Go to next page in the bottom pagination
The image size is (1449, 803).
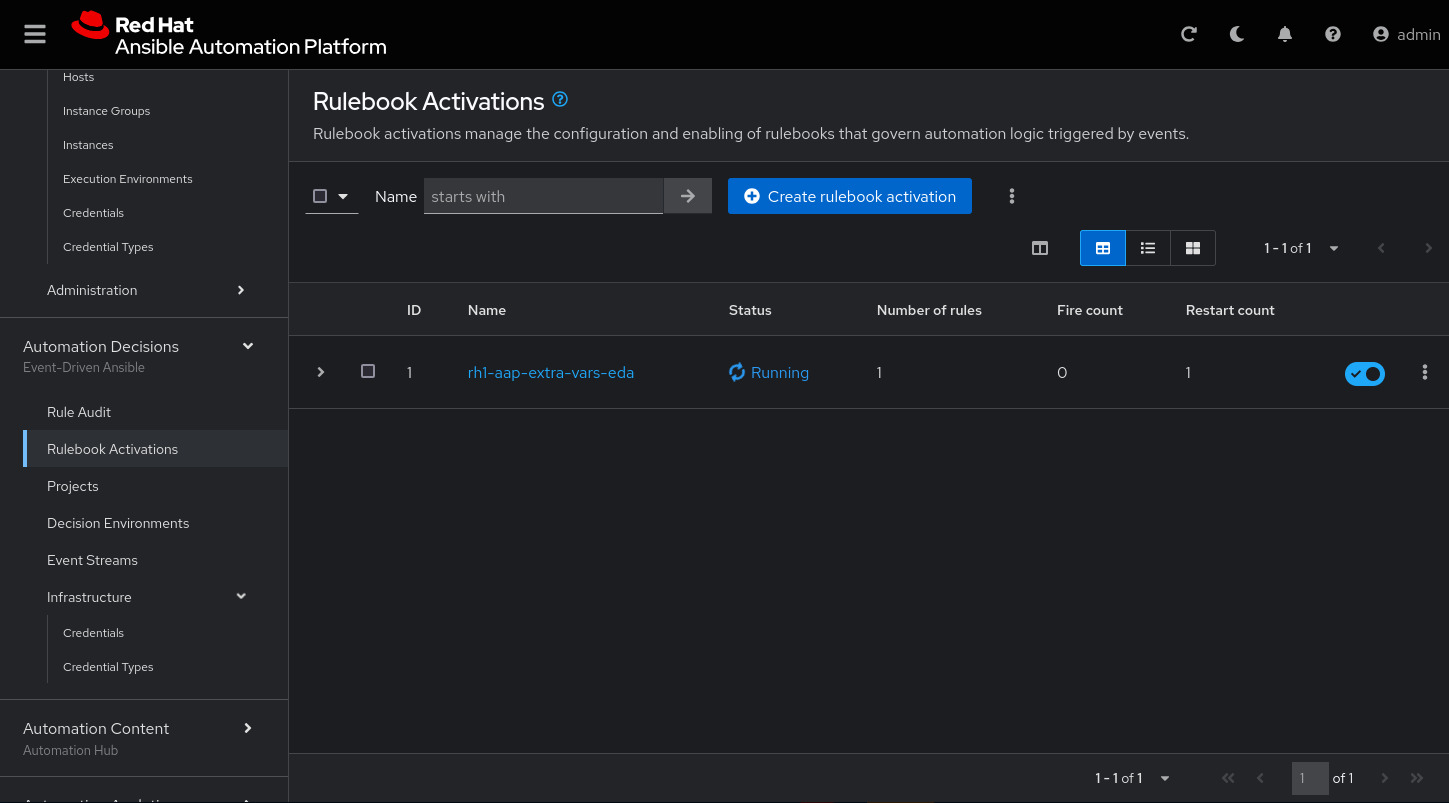click(x=1385, y=778)
